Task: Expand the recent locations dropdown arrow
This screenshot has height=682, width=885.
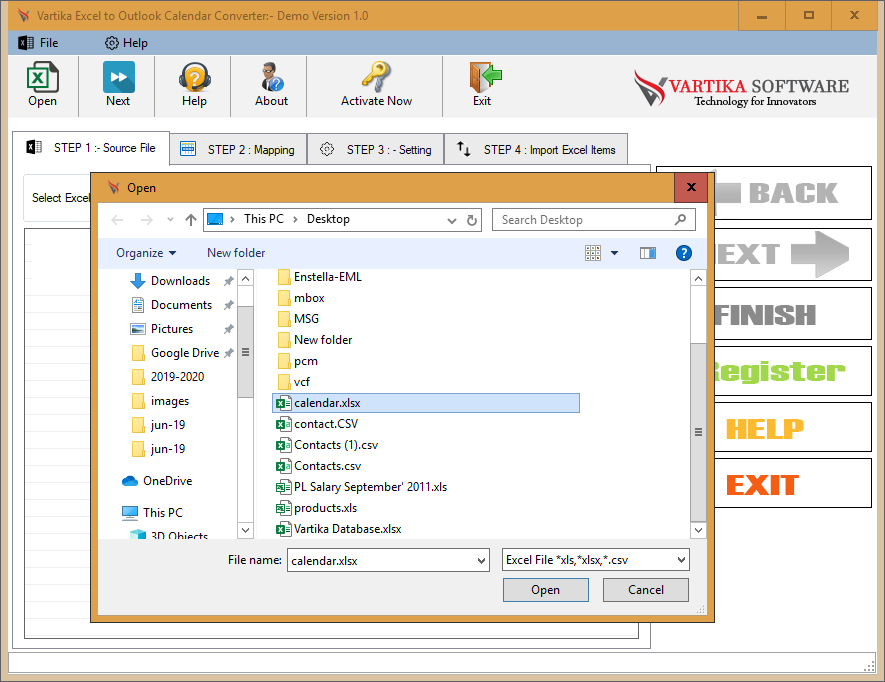Action: tap(170, 220)
